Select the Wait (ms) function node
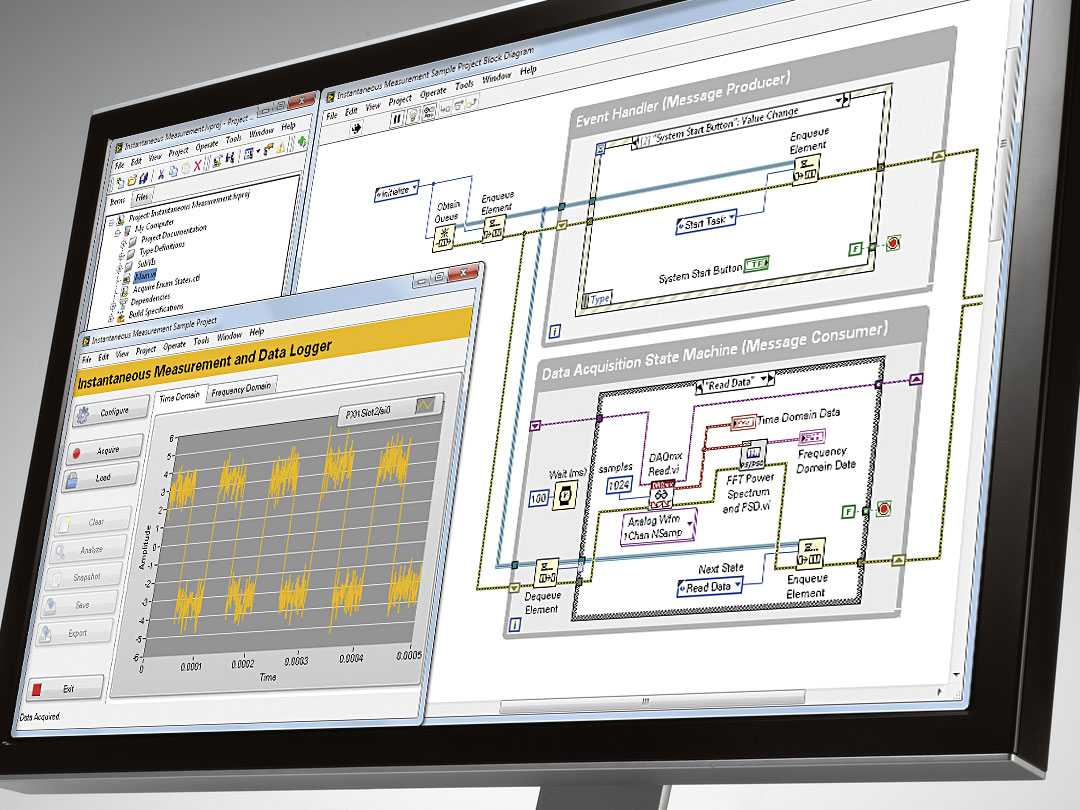 [565, 494]
